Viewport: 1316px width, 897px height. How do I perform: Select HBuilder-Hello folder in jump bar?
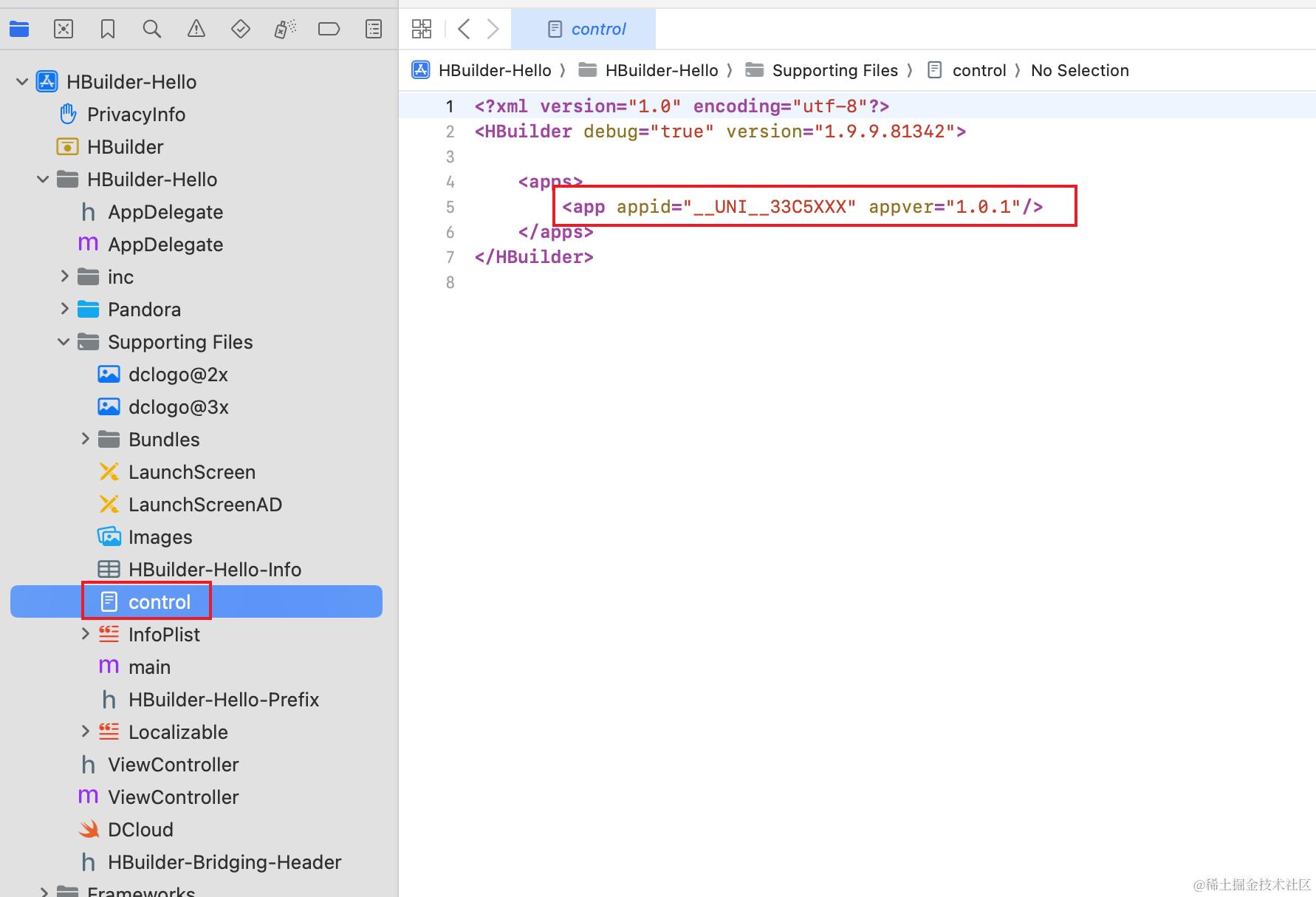click(648, 70)
